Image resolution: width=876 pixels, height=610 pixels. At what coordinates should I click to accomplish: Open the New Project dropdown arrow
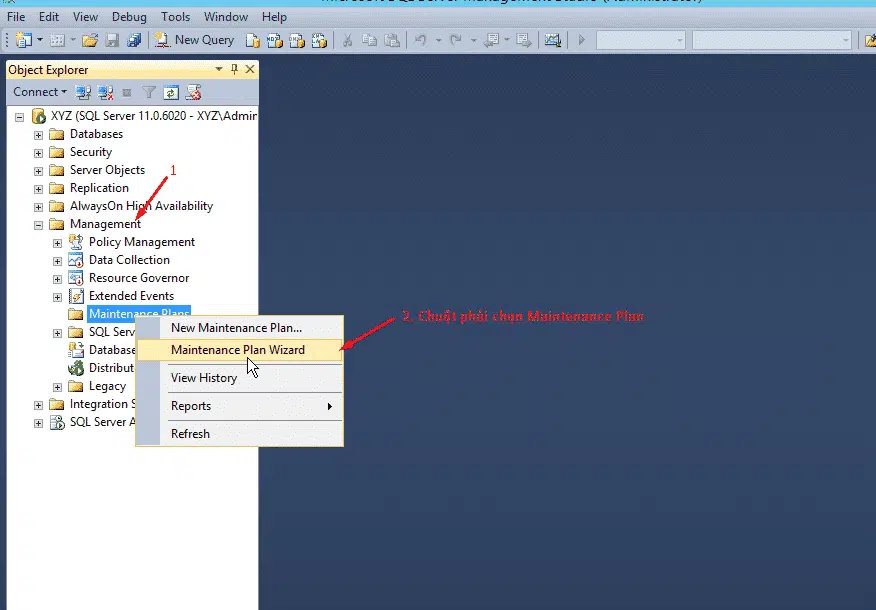pos(40,40)
